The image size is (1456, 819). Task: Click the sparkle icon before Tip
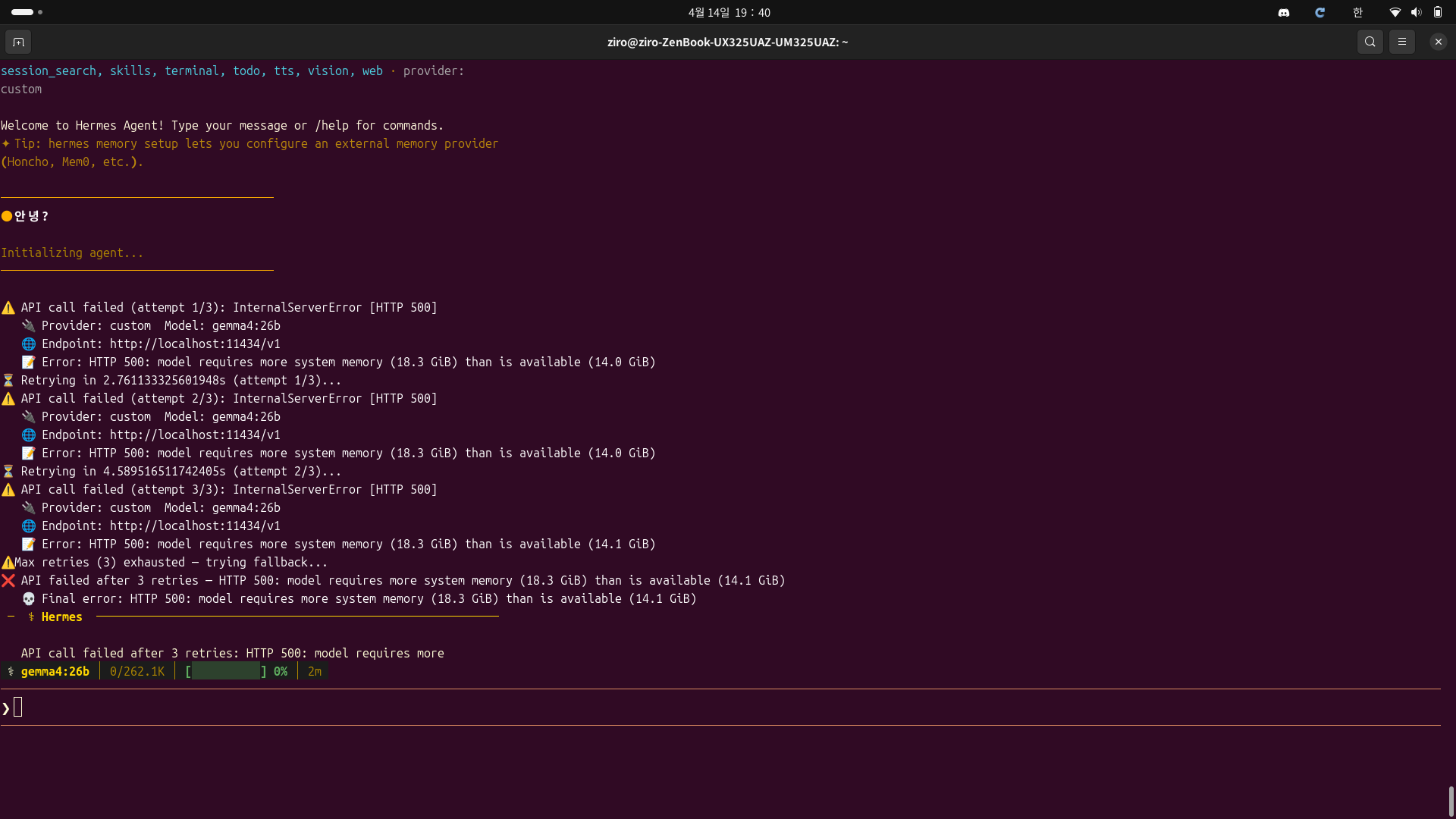[6, 143]
